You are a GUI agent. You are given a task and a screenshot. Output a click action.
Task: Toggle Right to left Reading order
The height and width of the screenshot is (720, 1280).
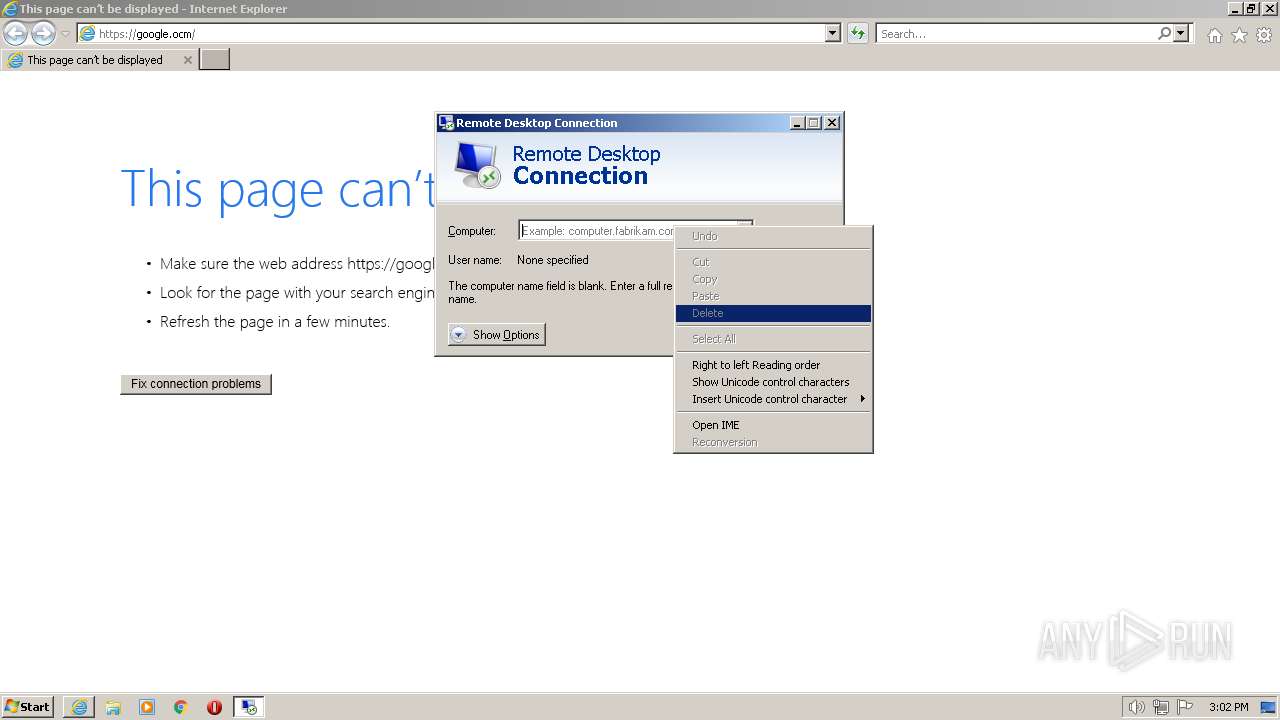click(x=773, y=365)
